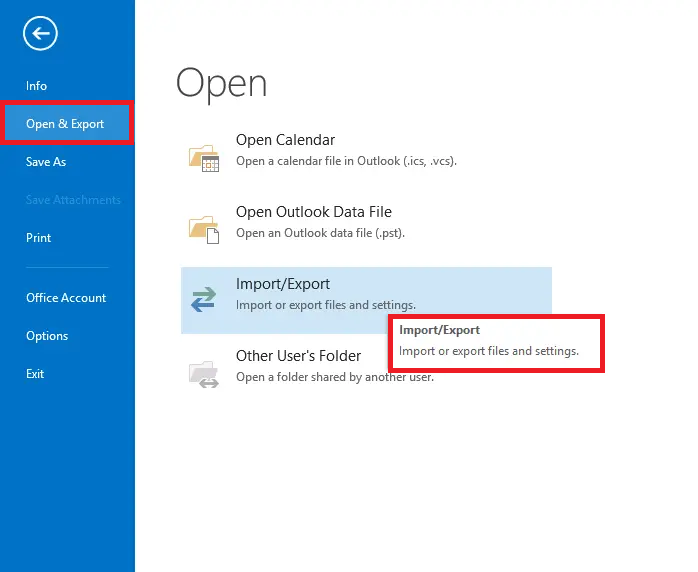Click the Import/Export arrows icon
The height and width of the screenshot is (572, 698).
(204, 299)
